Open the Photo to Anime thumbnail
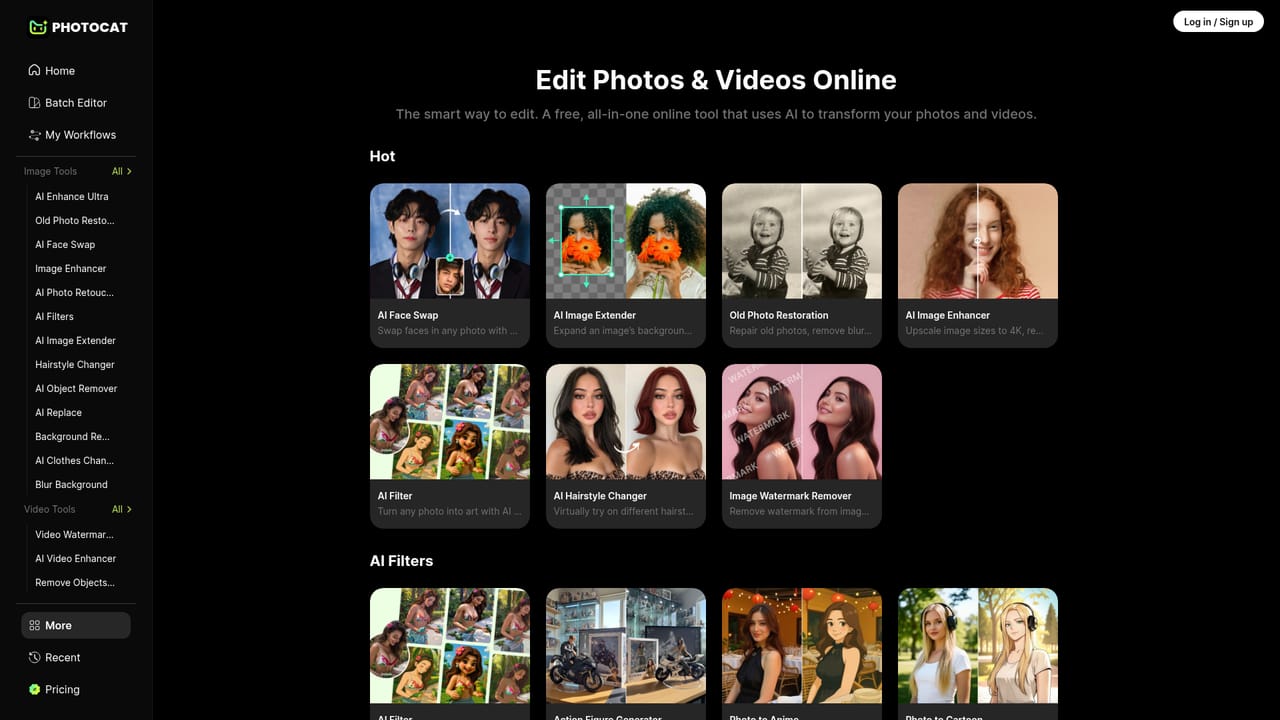Screen dimensions: 1280x720 pos(802,646)
